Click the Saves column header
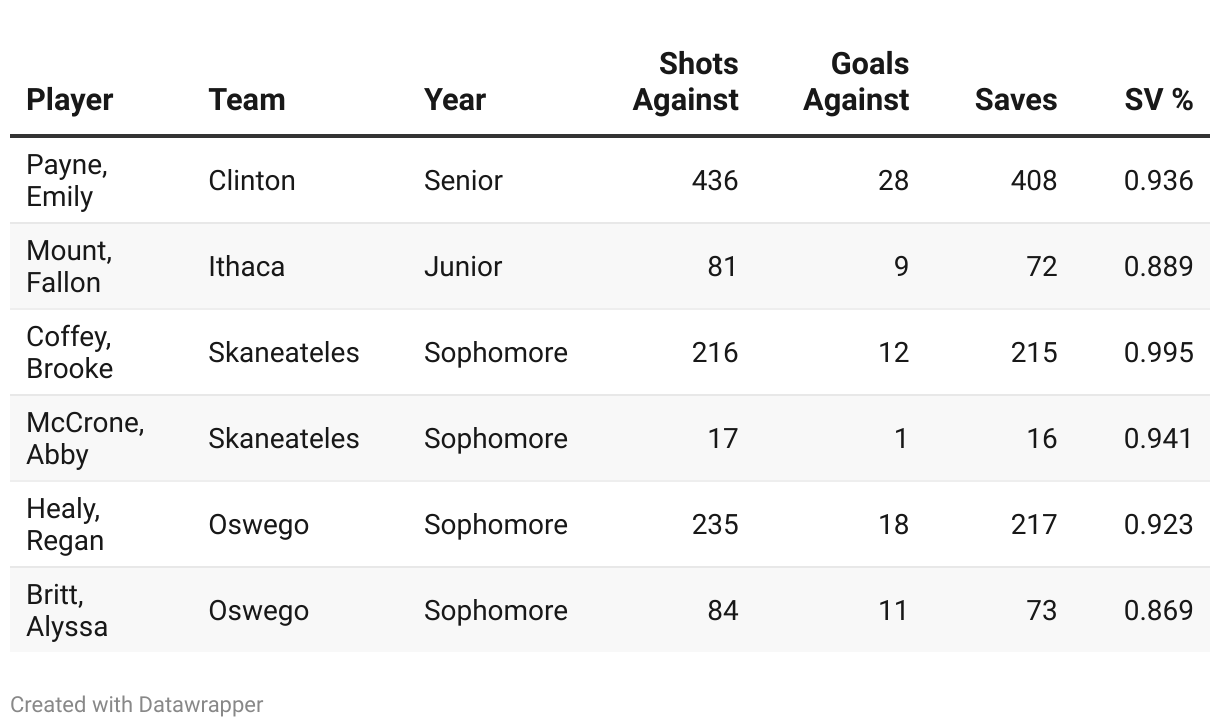The height and width of the screenshot is (728, 1220). (x=1016, y=100)
